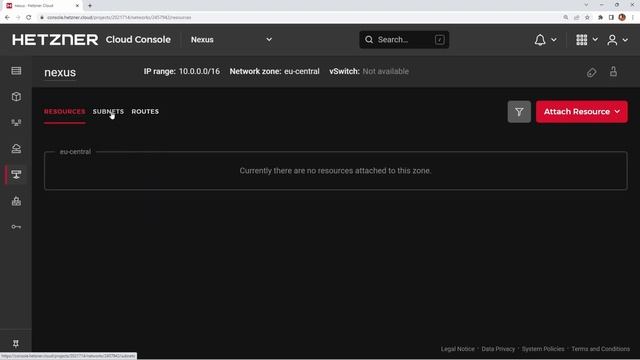Switch to the Routes tab
The image size is (640, 360).
coord(145,111)
